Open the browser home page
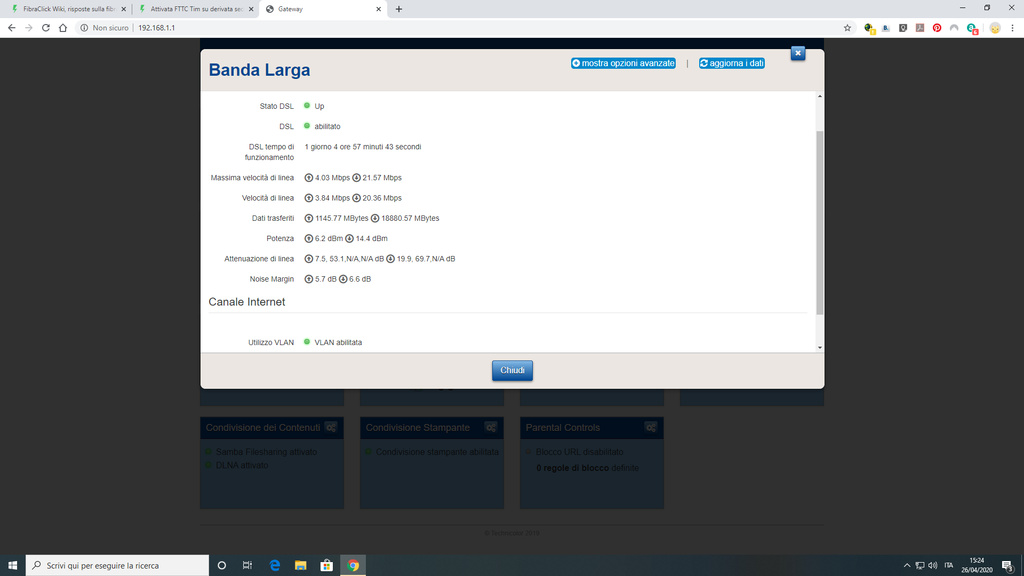 tap(63, 28)
